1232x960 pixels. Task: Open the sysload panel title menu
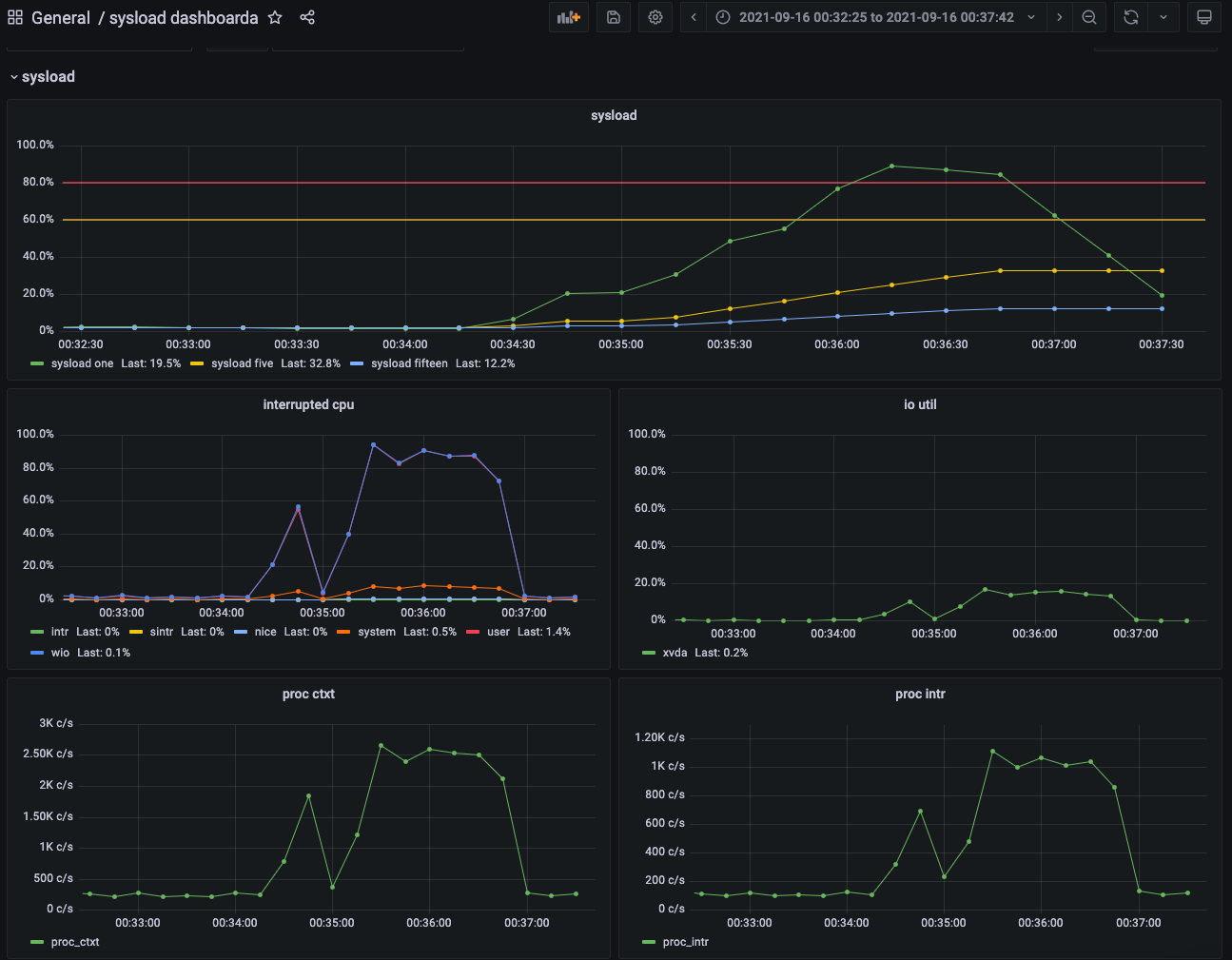[614, 115]
